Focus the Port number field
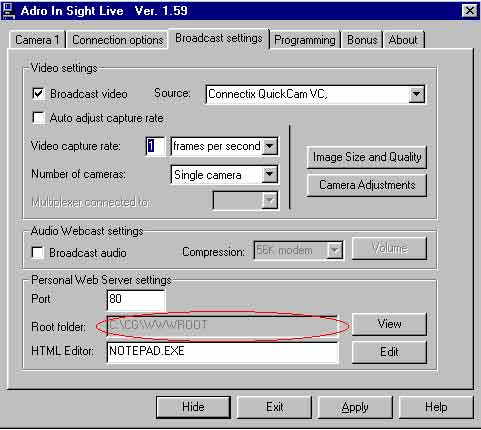 [136, 299]
